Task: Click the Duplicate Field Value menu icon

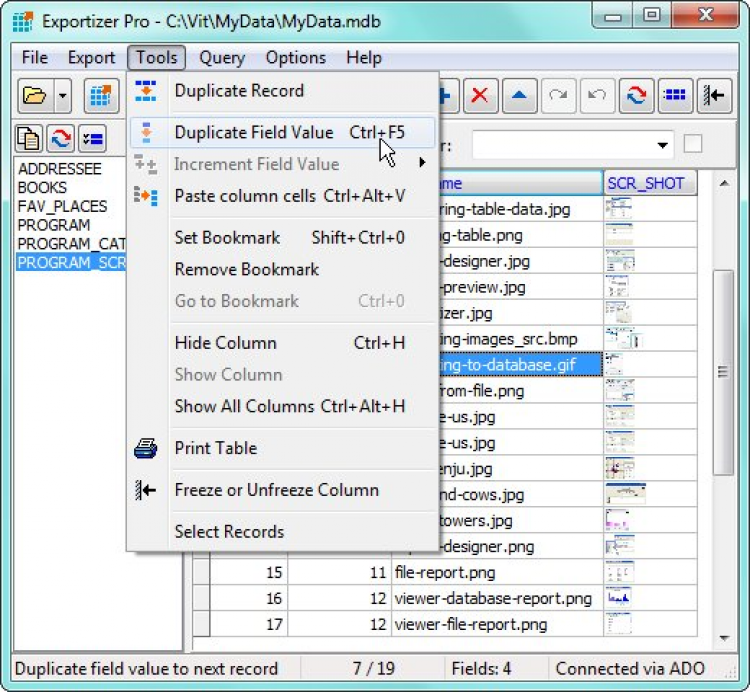Action: 146,132
